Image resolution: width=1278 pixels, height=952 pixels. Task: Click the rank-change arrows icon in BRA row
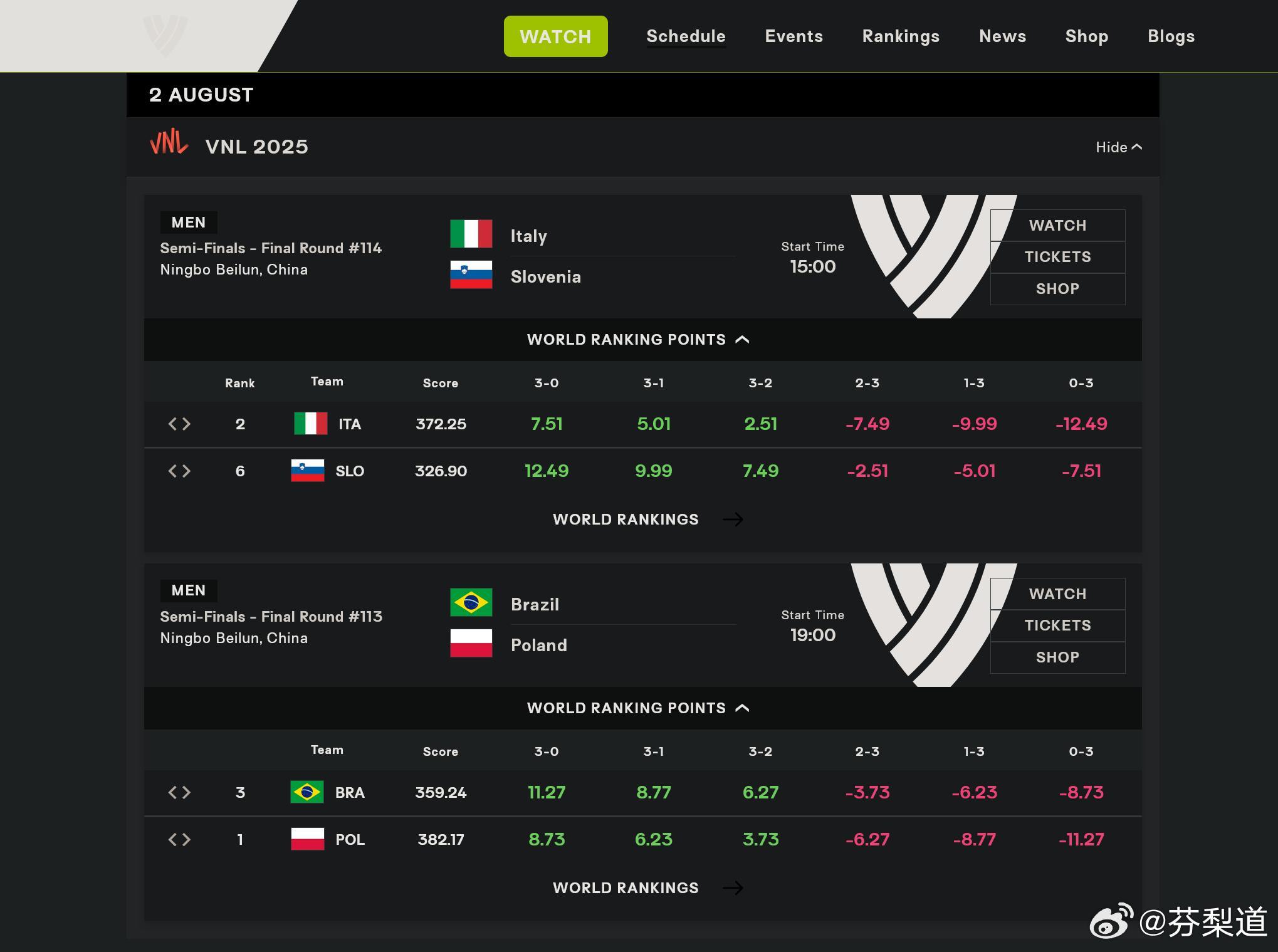tap(179, 792)
